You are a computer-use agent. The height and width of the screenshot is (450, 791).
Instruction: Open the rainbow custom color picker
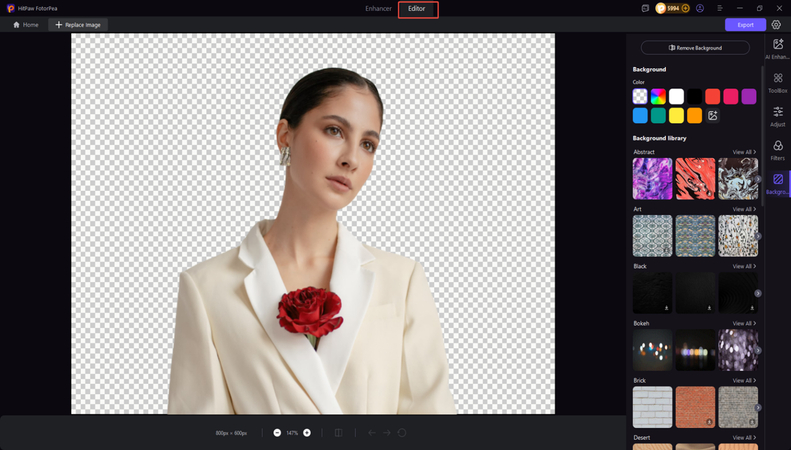658,96
